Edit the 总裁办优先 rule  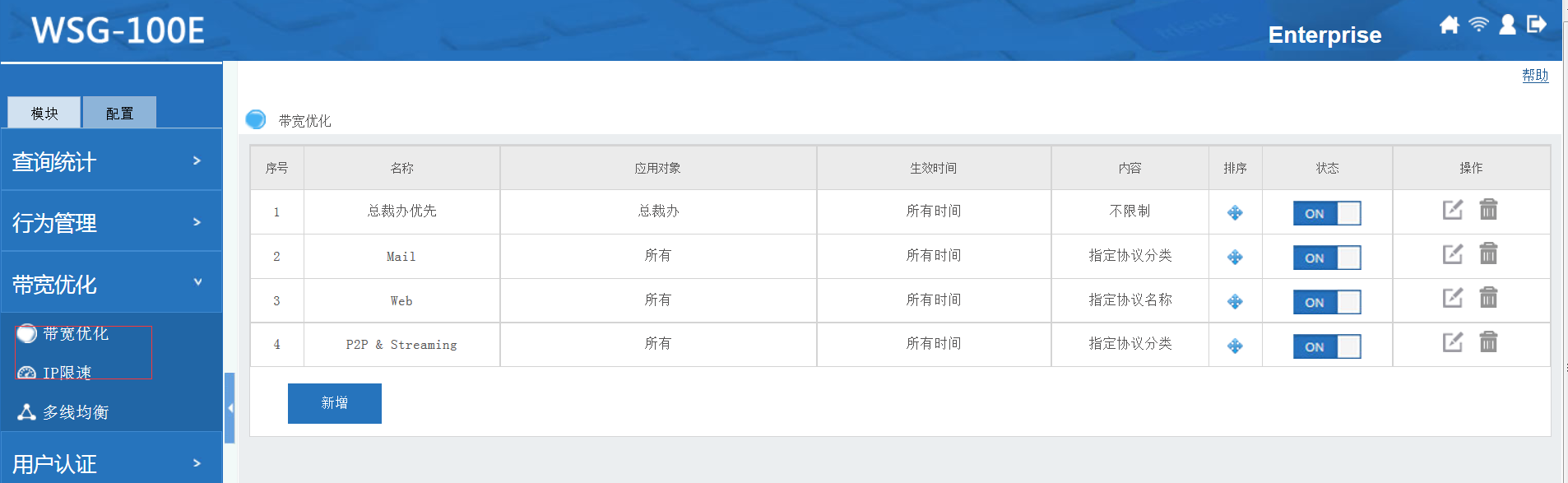click(1453, 211)
